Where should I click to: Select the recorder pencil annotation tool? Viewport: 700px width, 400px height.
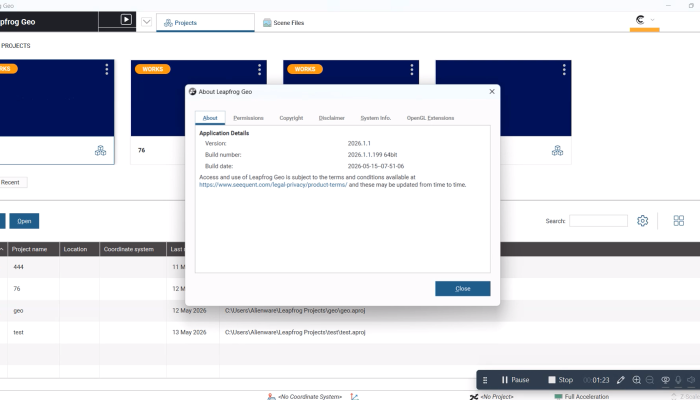click(621, 380)
